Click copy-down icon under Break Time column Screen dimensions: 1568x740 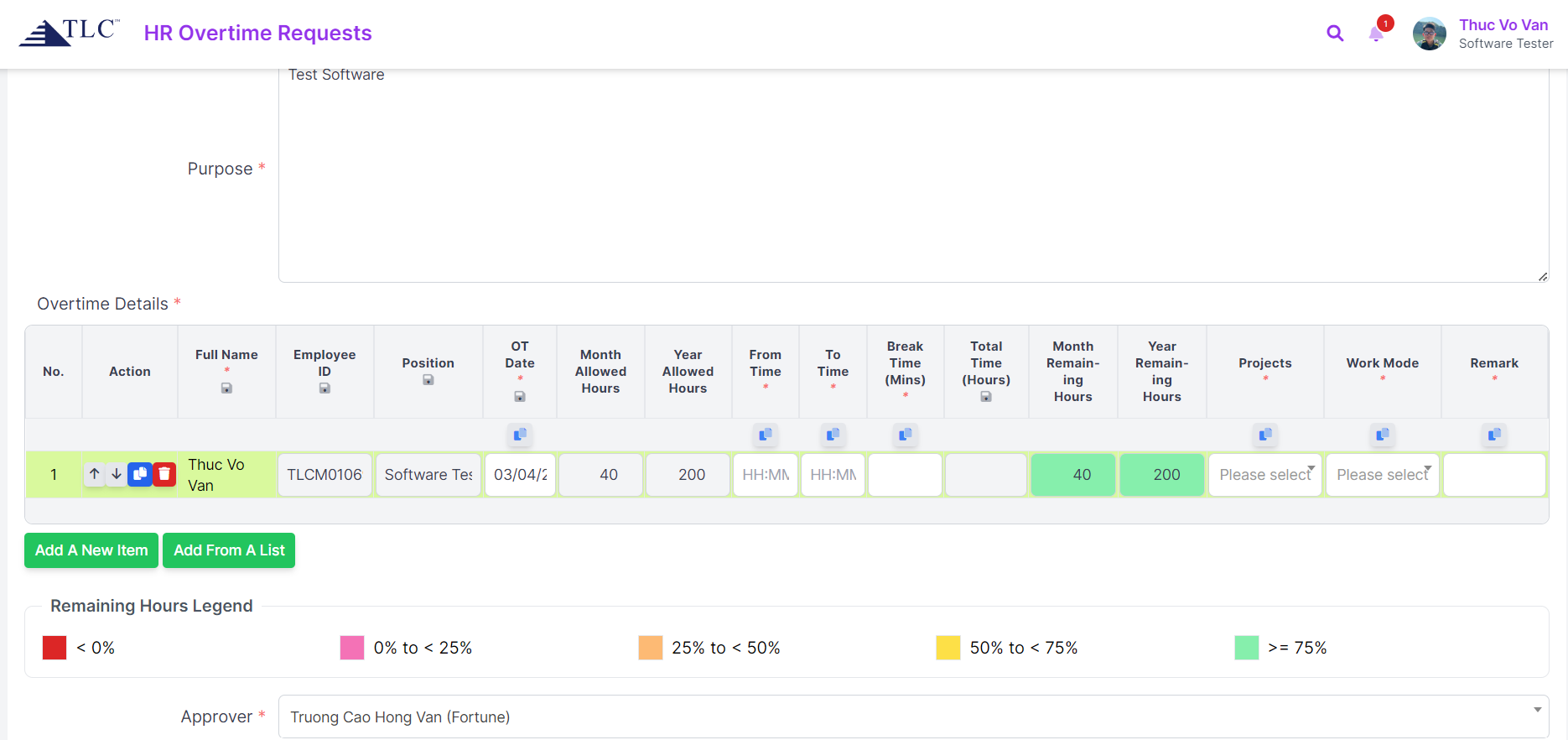[x=906, y=435]
